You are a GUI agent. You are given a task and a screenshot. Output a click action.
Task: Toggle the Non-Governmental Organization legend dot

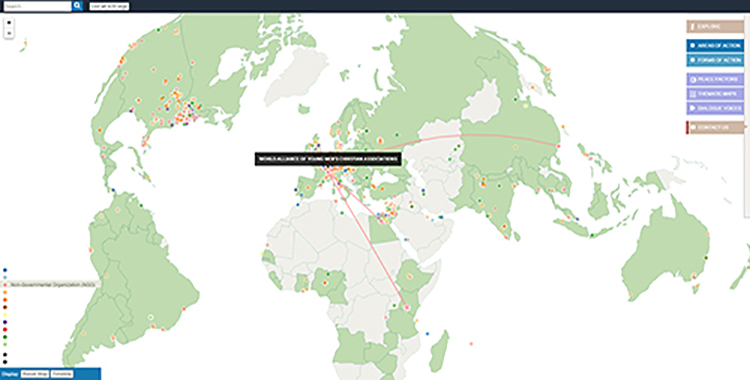pos(5,284)
